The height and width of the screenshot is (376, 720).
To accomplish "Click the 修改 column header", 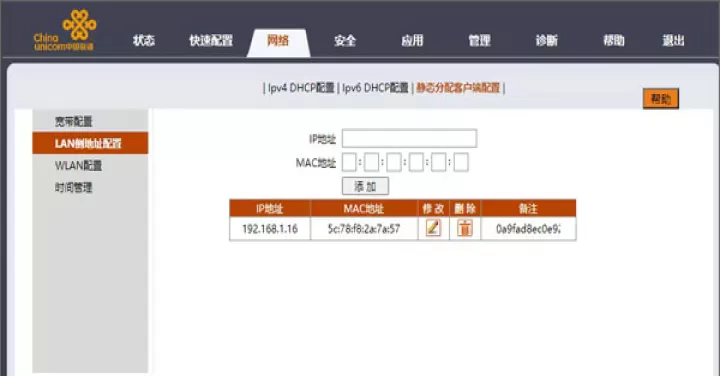I will click(x=433, y=208).
